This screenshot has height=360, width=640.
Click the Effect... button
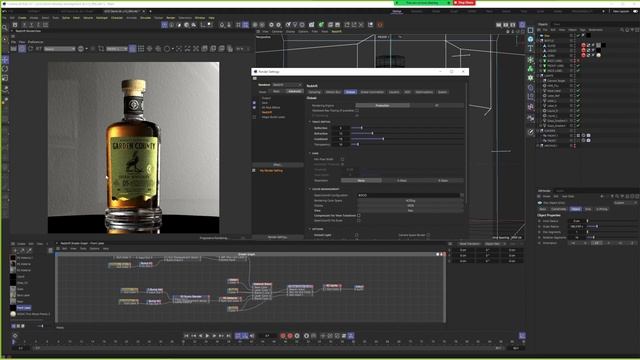pyautogui.click(x=278, y=165)
